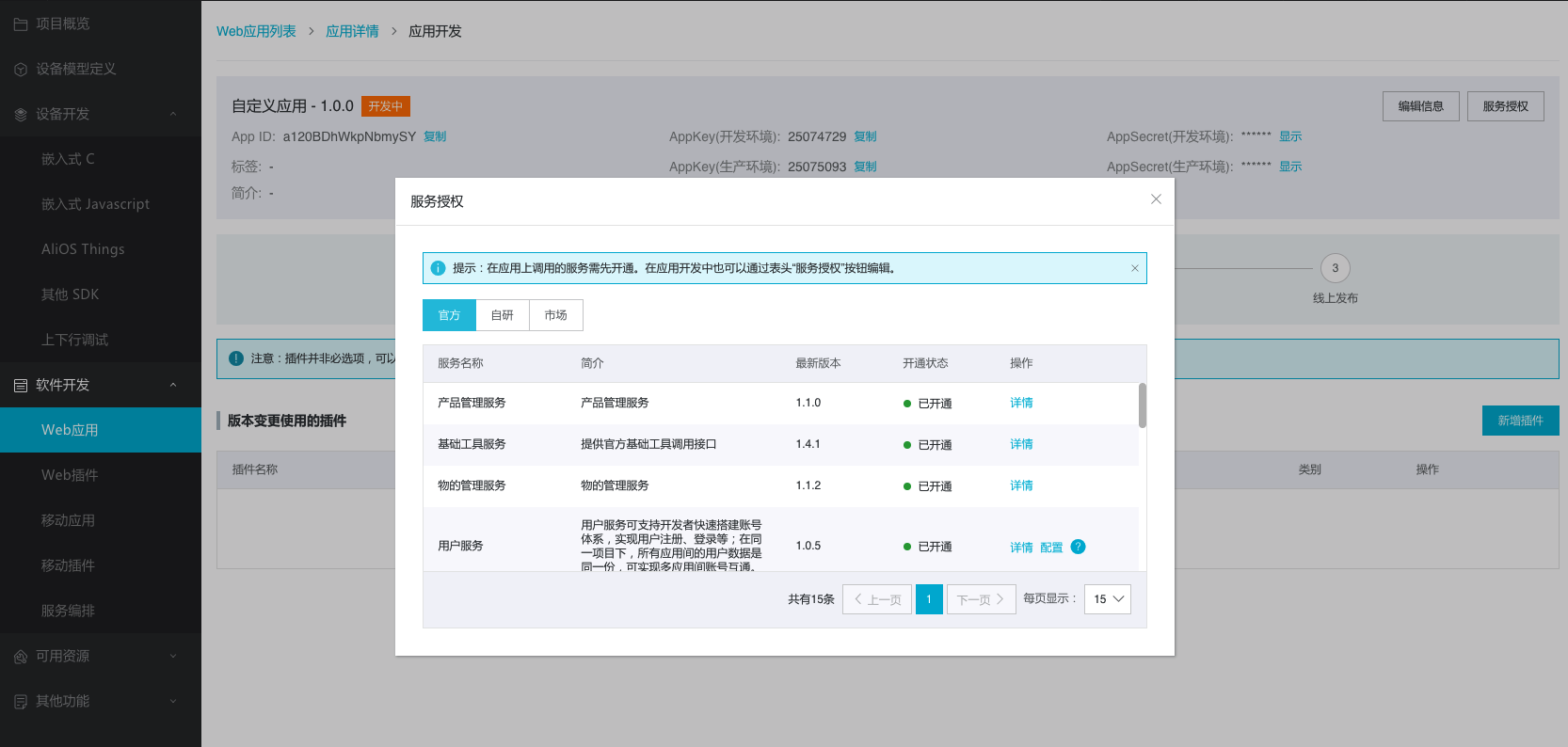
Task: Click the services table vertical scrollbar
Action: (1143, 405)
